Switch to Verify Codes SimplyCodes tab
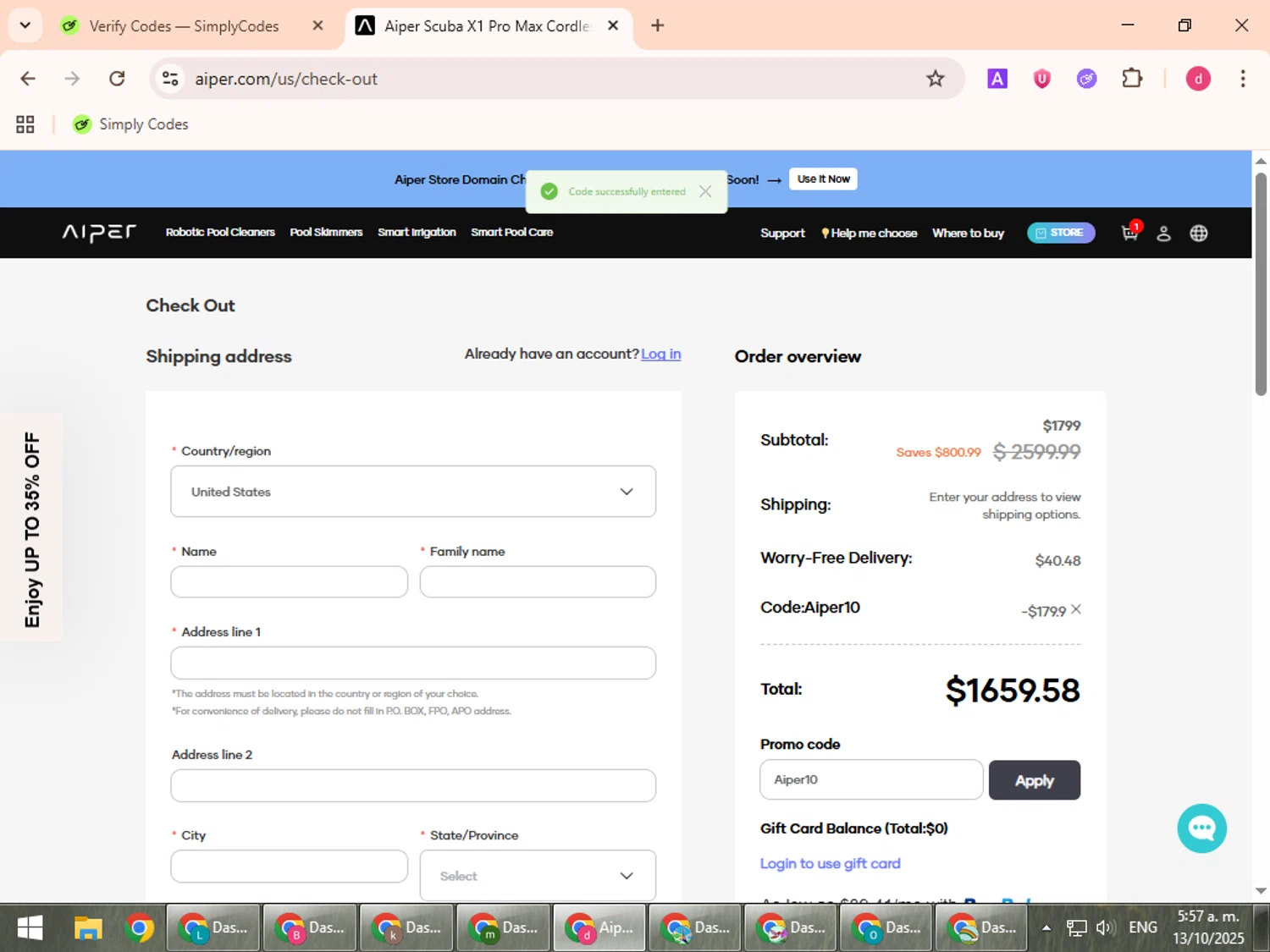This screenshot has height=952, width=1270. click(184, 26)
